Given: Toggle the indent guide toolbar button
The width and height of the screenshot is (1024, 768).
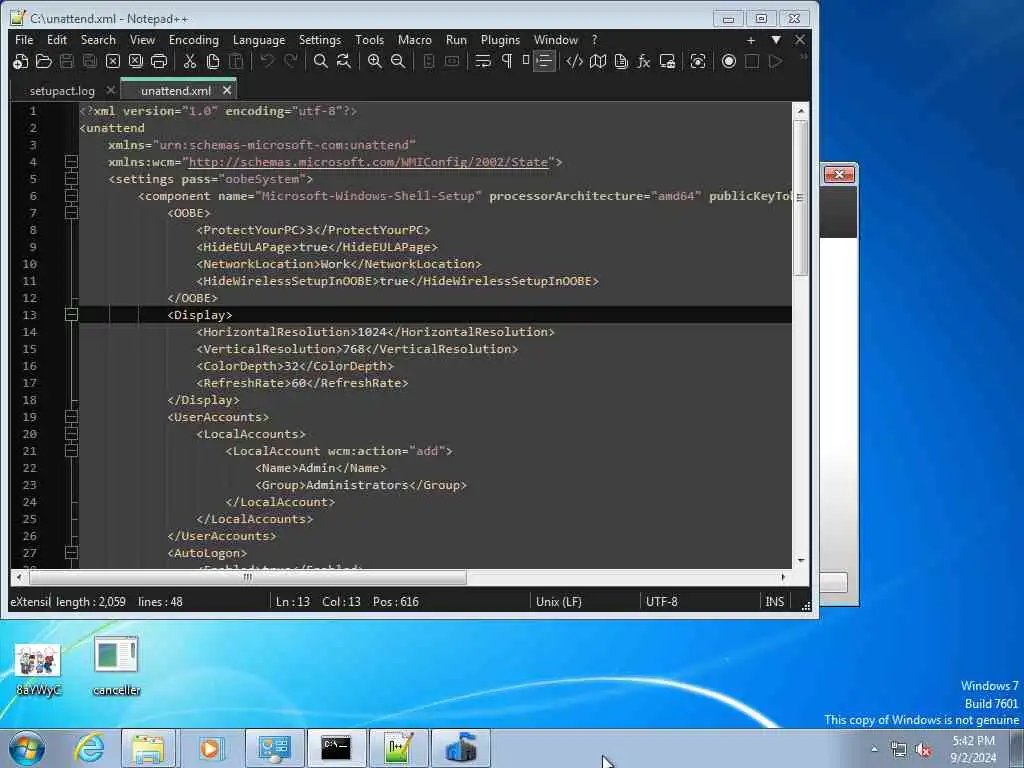Looking at the screenshot, I should (543, 61).
